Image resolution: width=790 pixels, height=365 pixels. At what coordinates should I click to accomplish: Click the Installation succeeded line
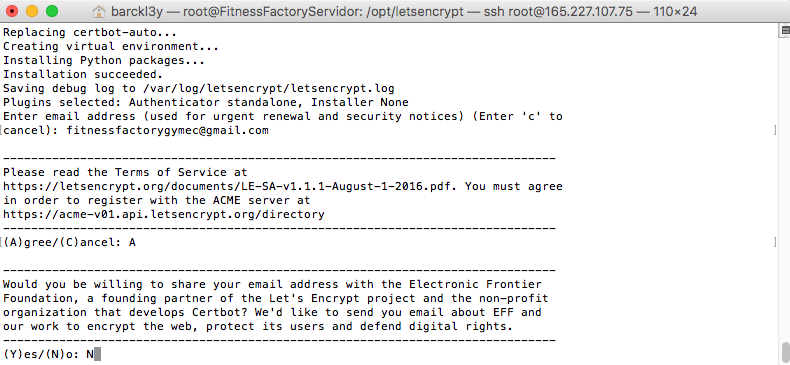click(83, 75)
